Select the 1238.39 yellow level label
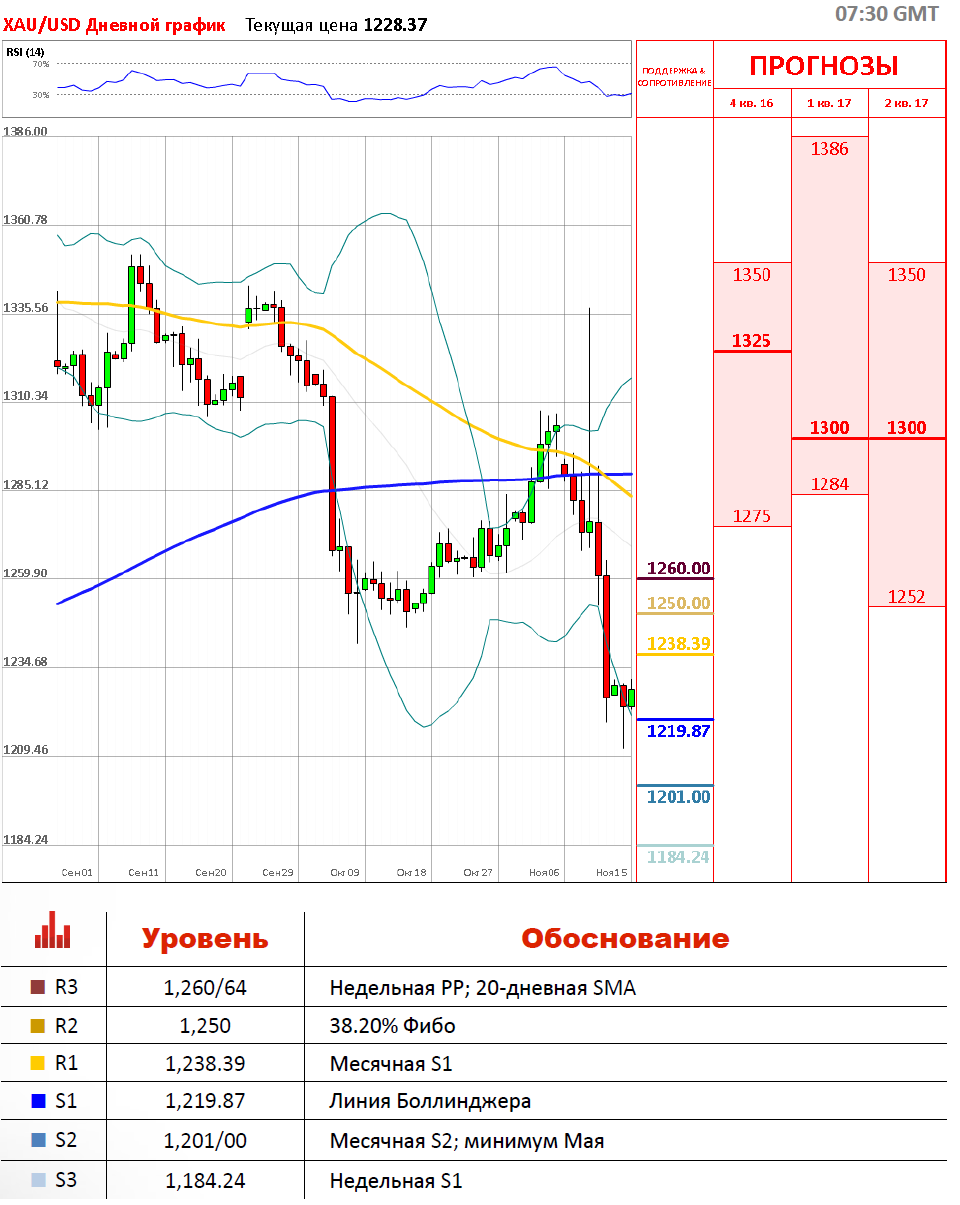 [x=678, y=644]
